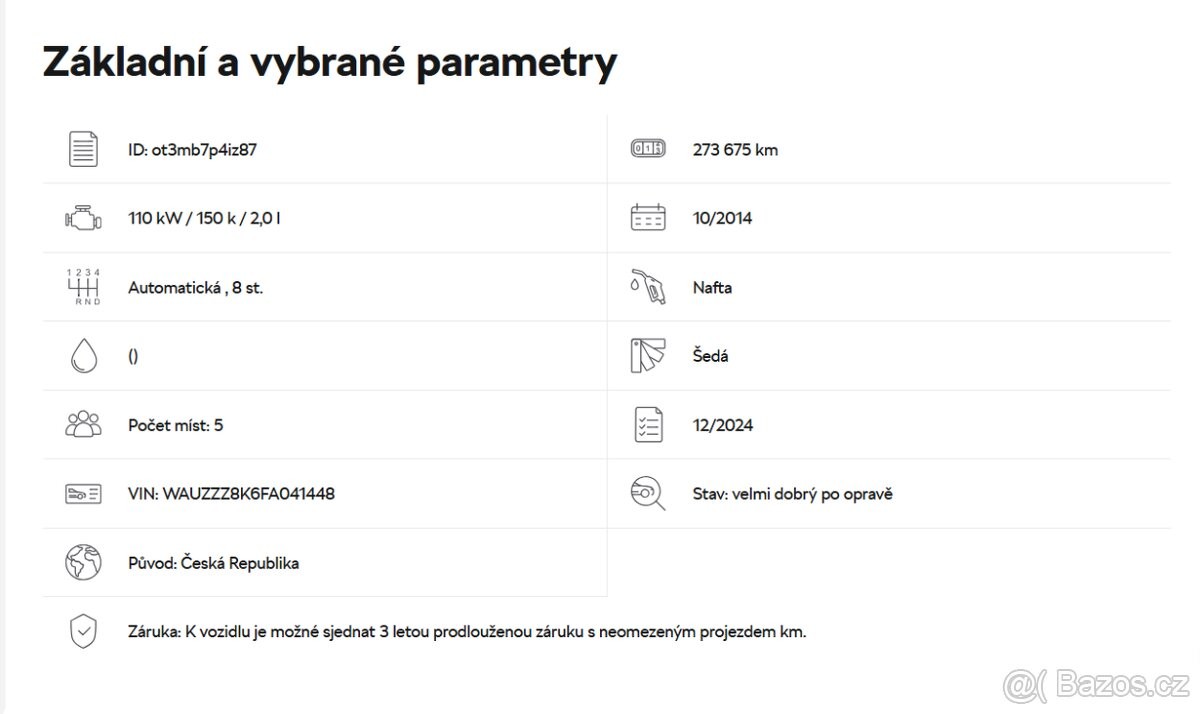Click the car condition magnifier icon
The height and width of the screenshot is (714, 1200).
pos(648,494)
